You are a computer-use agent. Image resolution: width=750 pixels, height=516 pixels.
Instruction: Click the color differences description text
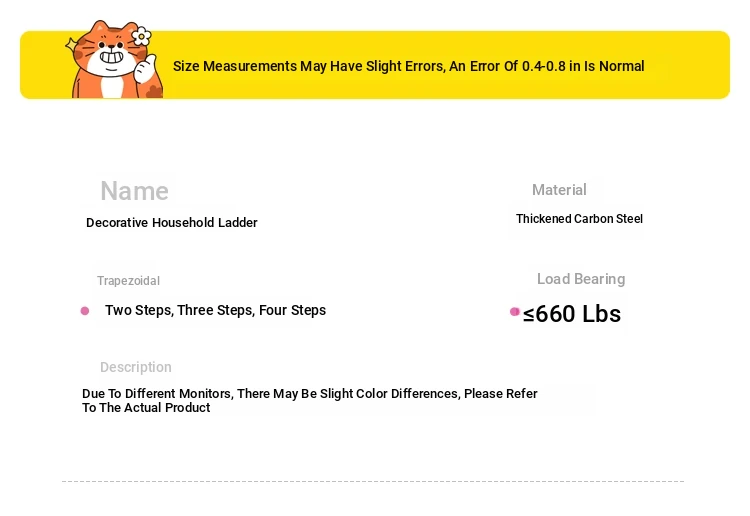coord(309,400)
